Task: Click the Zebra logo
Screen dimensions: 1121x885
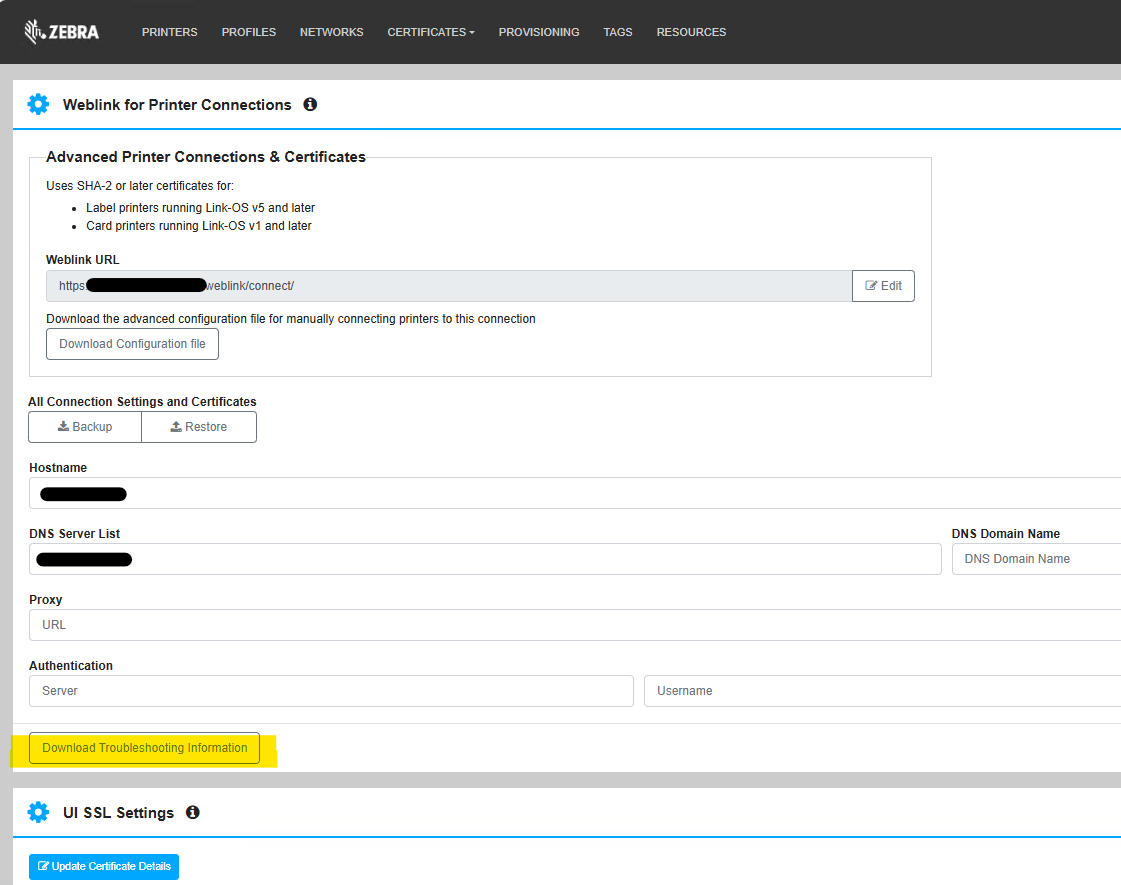Action: [x=61, y=32]
